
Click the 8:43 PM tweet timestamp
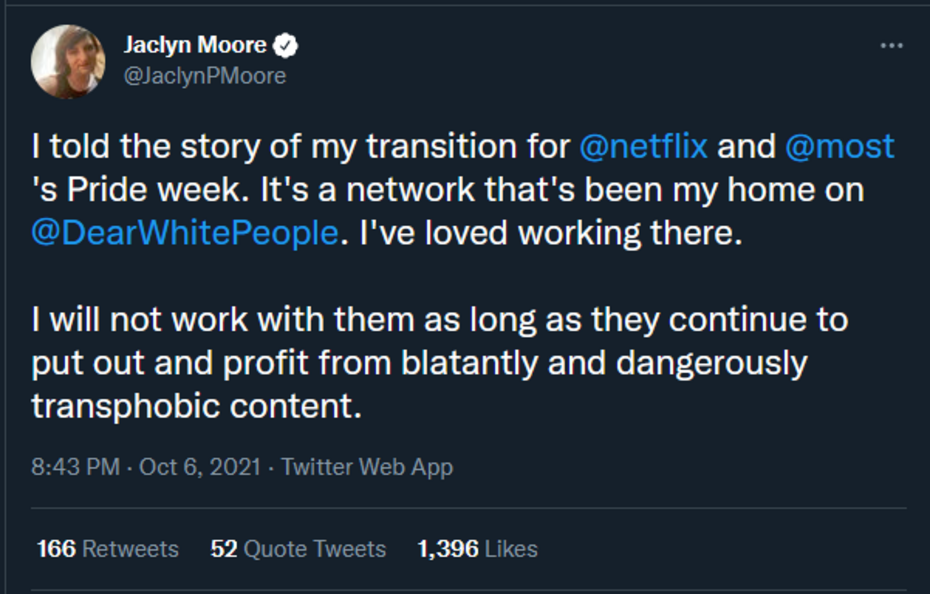point(75,467)
